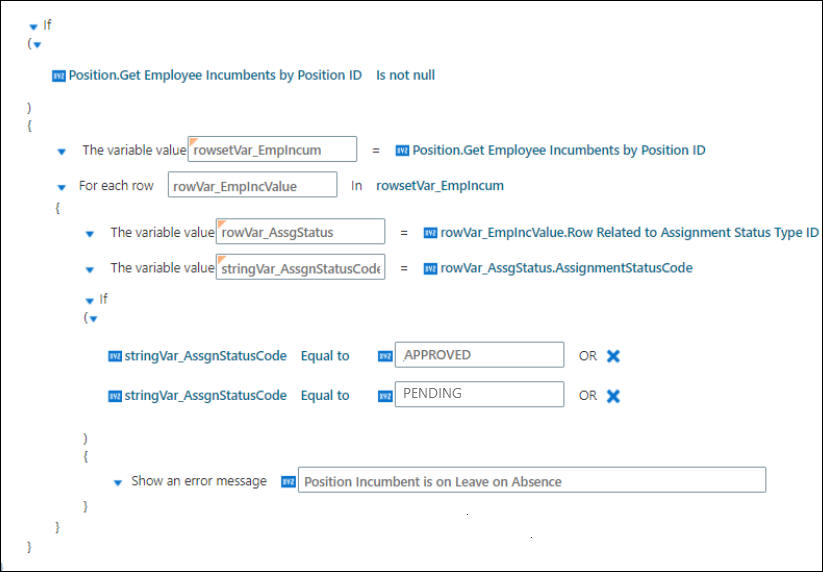Click XYZ icon before Position.Get Employee Incumbents condition
The width and height of the screenshot is (823, 572).
59,76
